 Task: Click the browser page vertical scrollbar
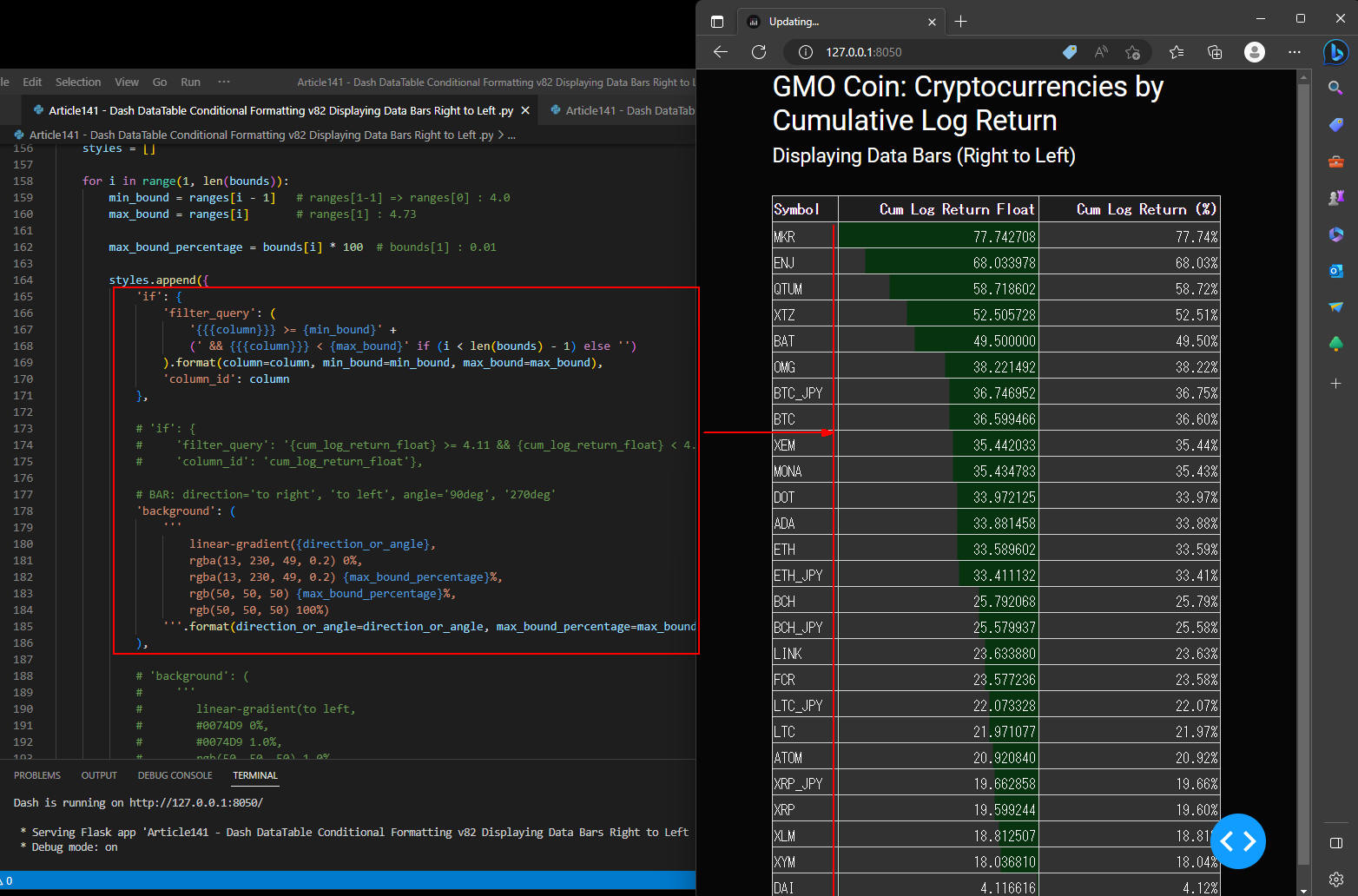click(x=1303, y=473)
